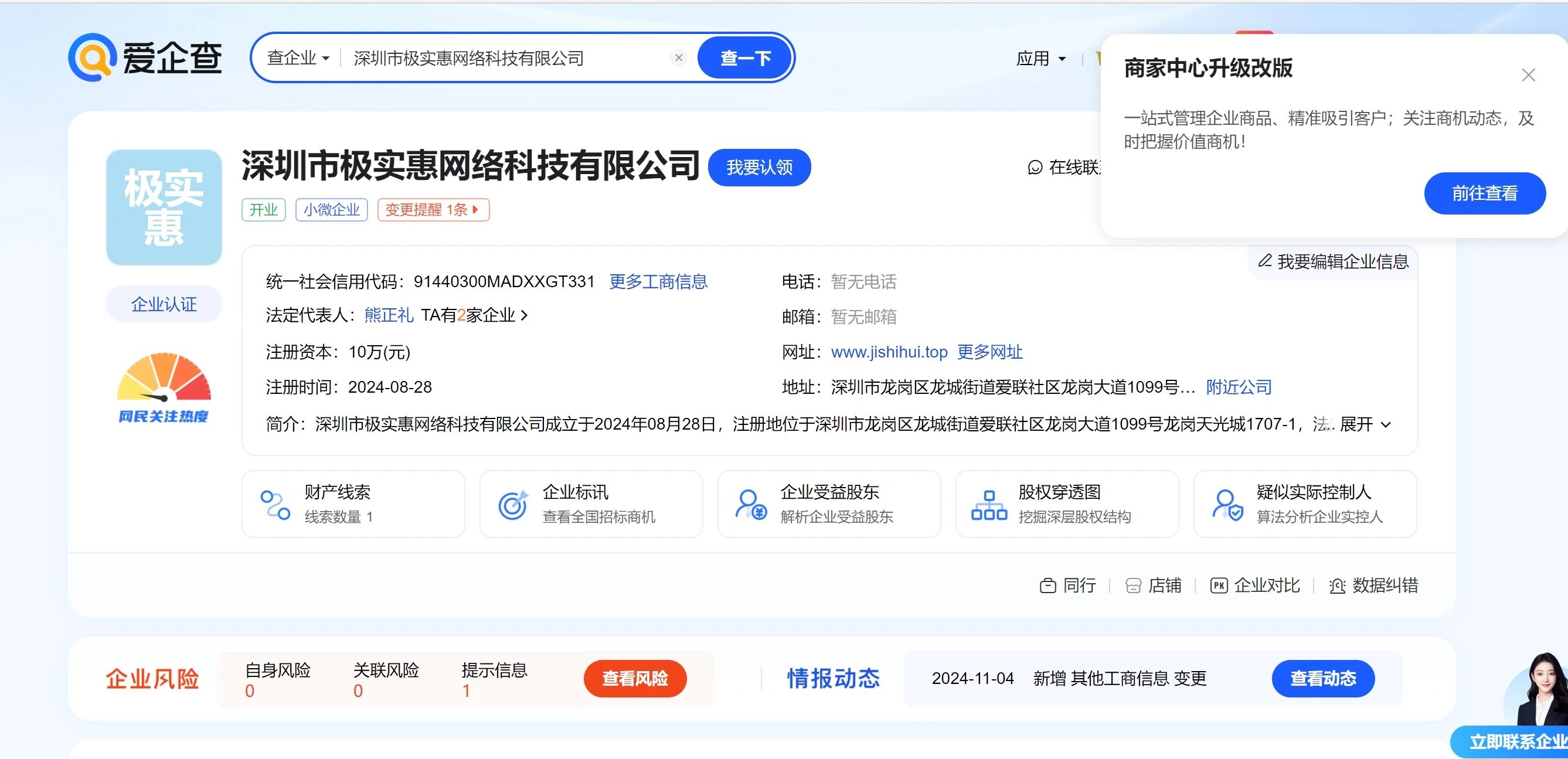Close the 商家中心升级改版 popup
Screen dimensions: 1568x759
pos(1528,75)
